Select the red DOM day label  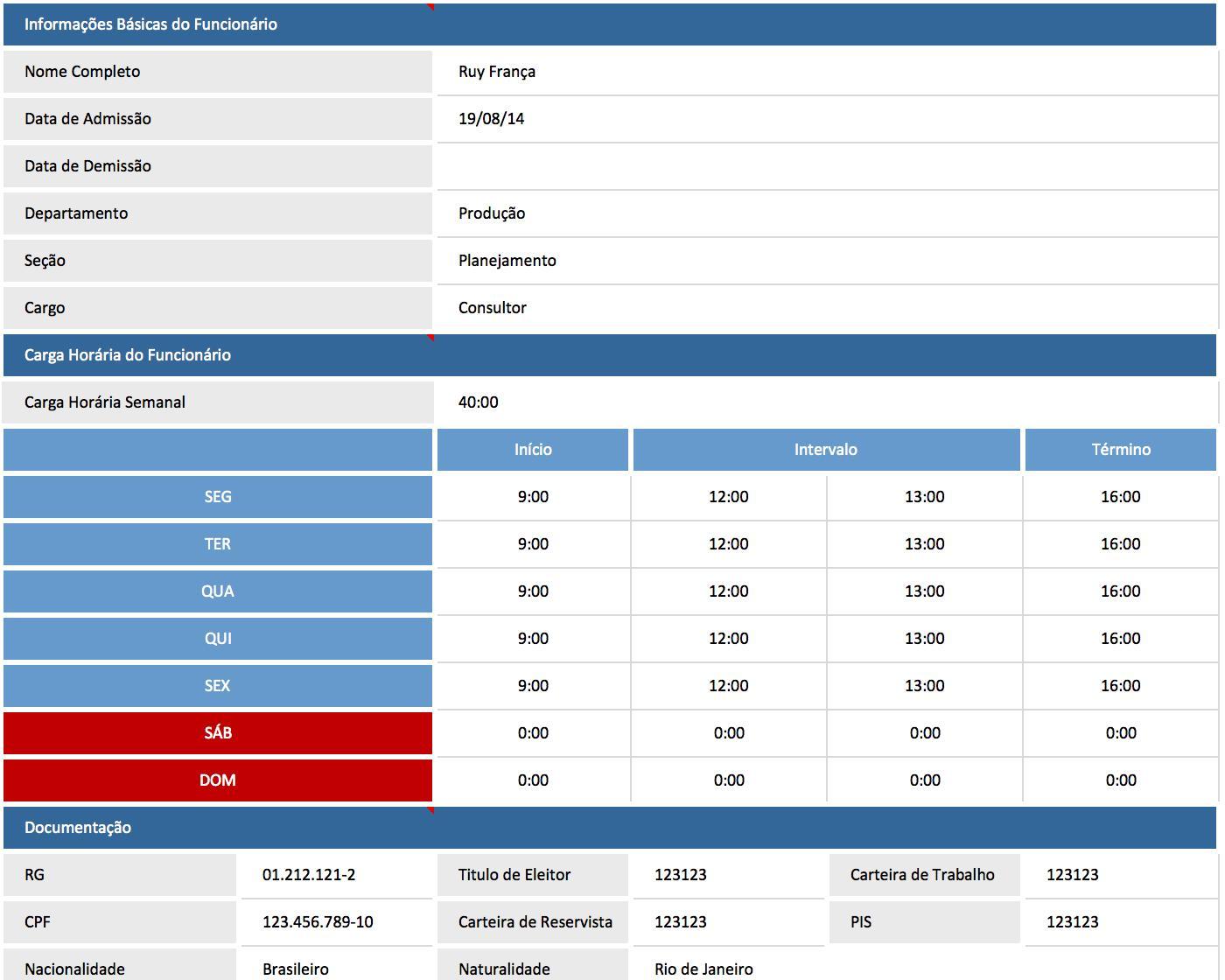point(218,780)
